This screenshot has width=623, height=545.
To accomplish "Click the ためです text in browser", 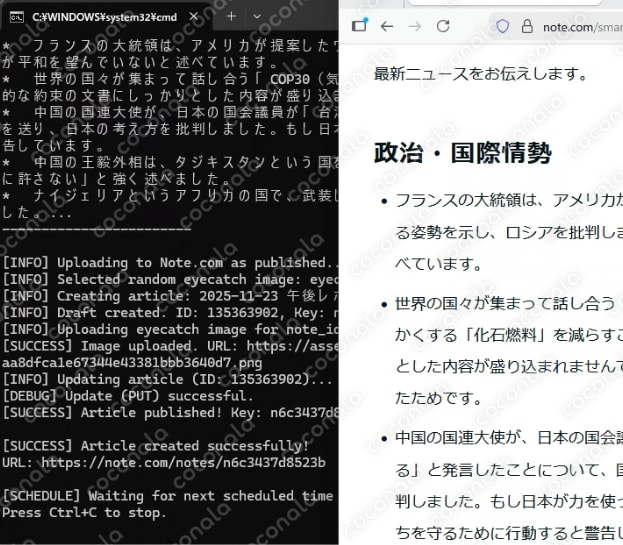I will point(437,398).
